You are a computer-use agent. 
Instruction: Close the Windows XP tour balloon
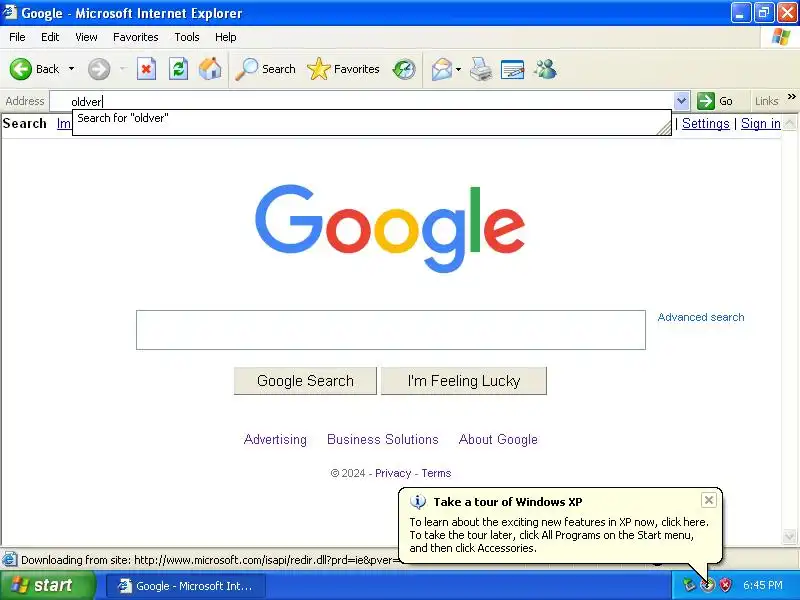pyautogui.click(x=709, y=500)
